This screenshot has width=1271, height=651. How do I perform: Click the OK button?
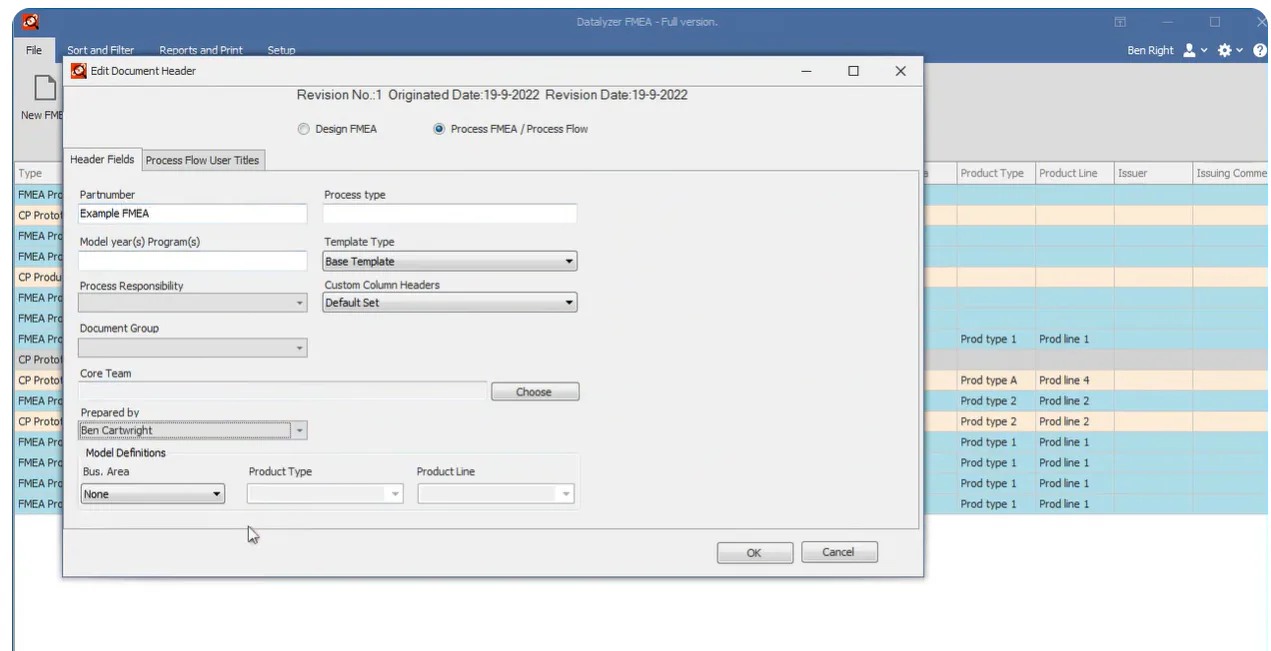pos(755,553)
